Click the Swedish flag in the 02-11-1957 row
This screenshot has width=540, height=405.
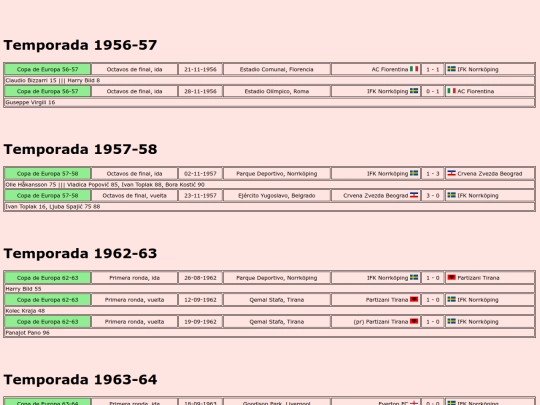tap(414, 173)
